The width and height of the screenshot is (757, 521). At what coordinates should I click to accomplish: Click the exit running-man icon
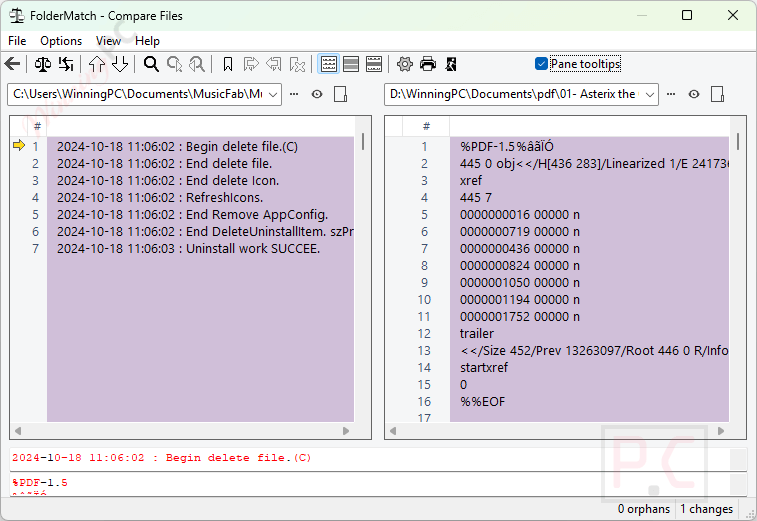click(x=451, y=64)
